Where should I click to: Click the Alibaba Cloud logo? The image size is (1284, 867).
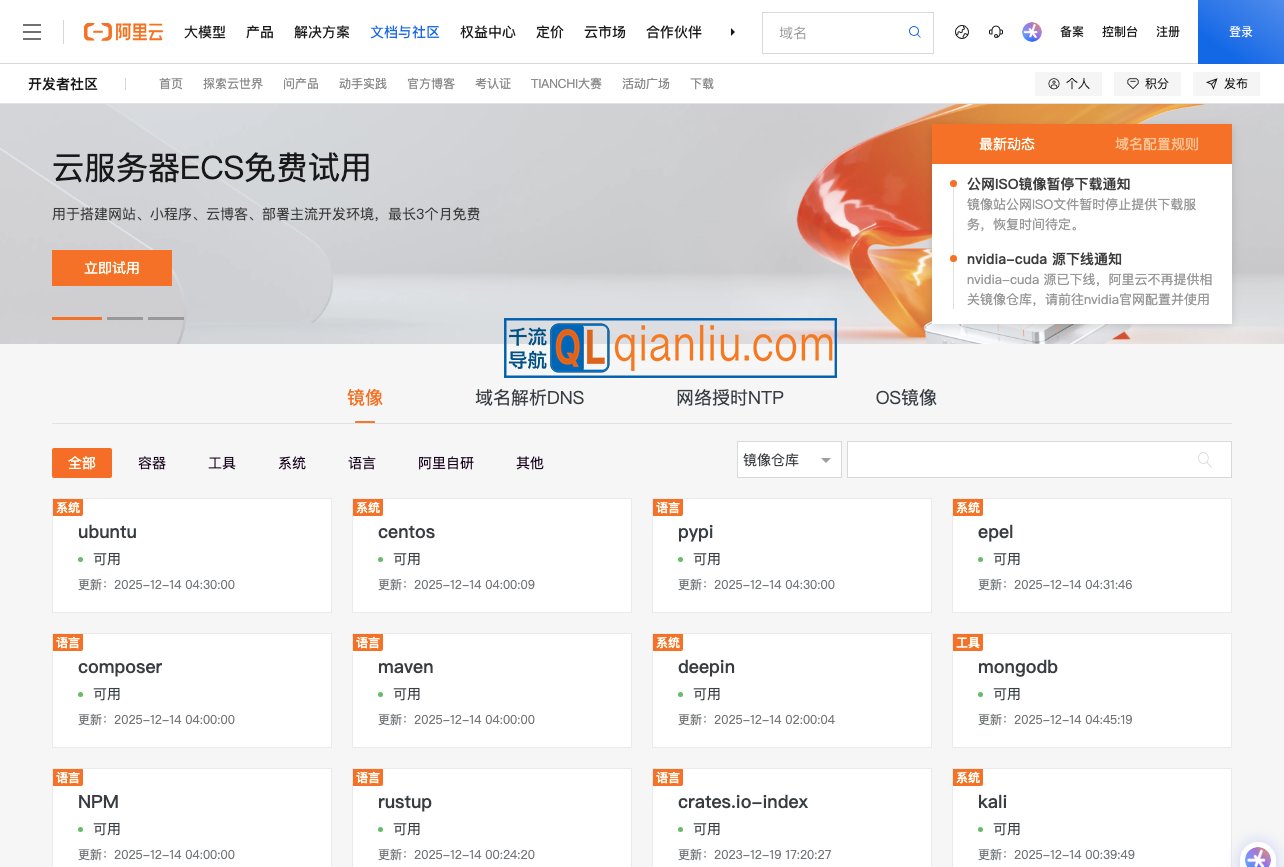coord(122,31)
